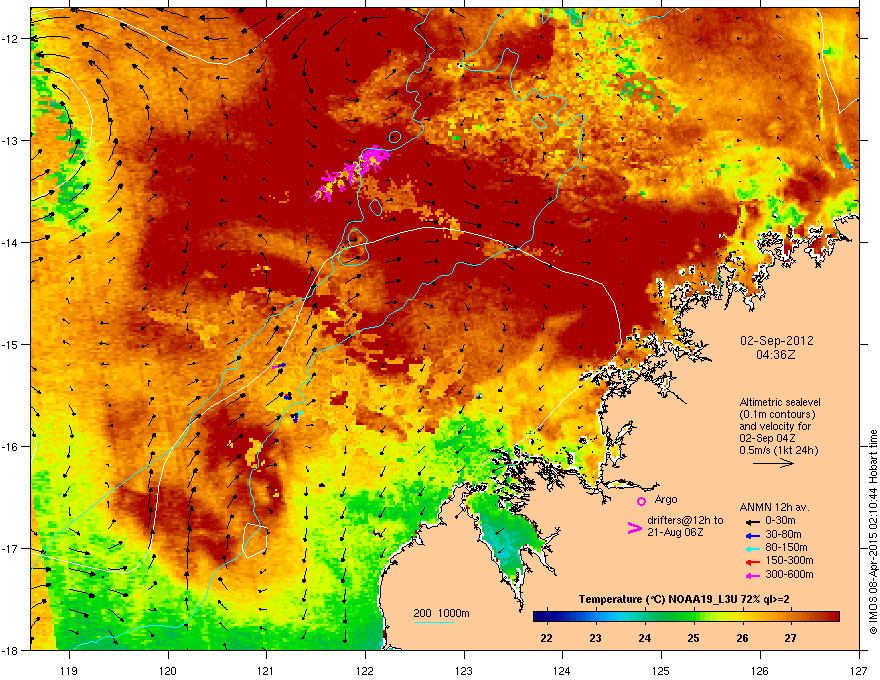Click the longitude axis label 119
The width and height of the screenshot is (880, 680).
click(x=69, y=671)
